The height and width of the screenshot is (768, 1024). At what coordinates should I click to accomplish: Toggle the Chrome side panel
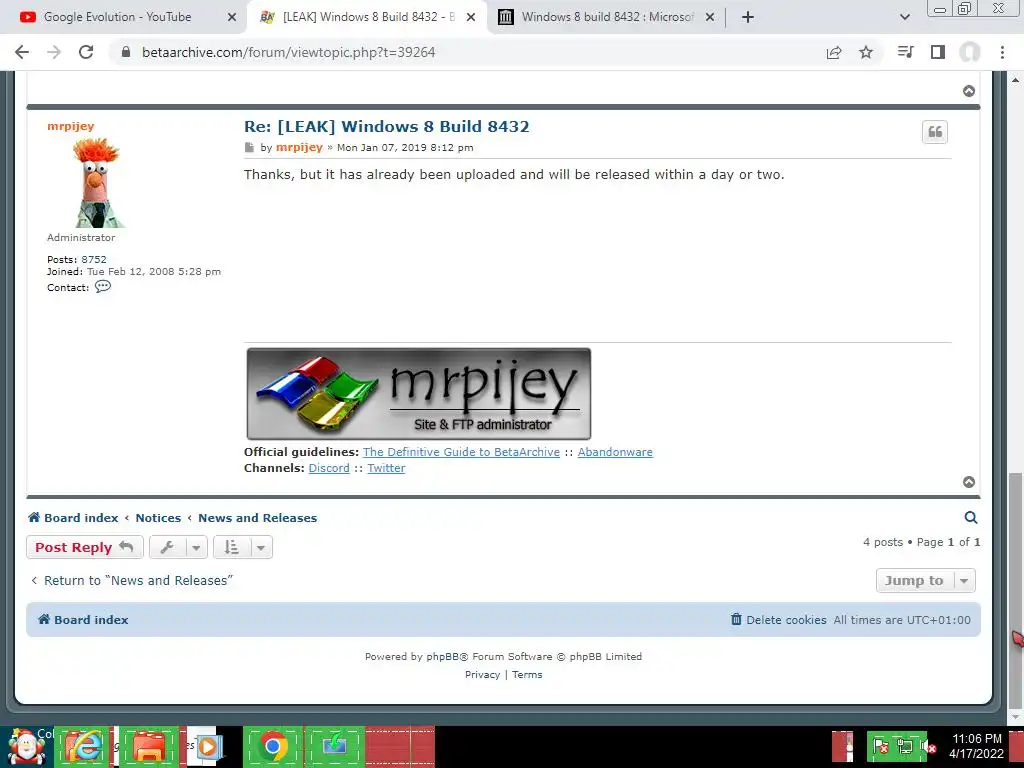point(938,52)
